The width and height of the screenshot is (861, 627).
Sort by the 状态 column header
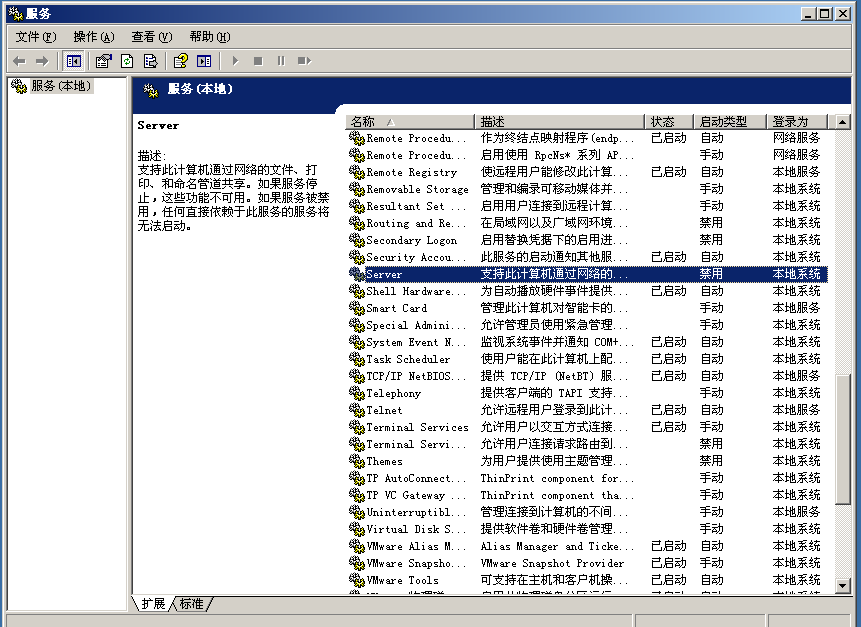tap(669, 121)
